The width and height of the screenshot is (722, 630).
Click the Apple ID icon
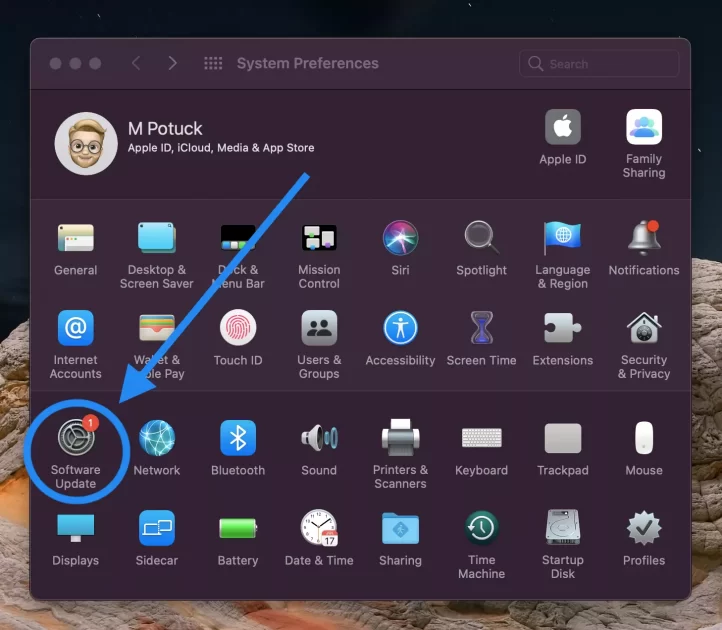tap(562, 128)
